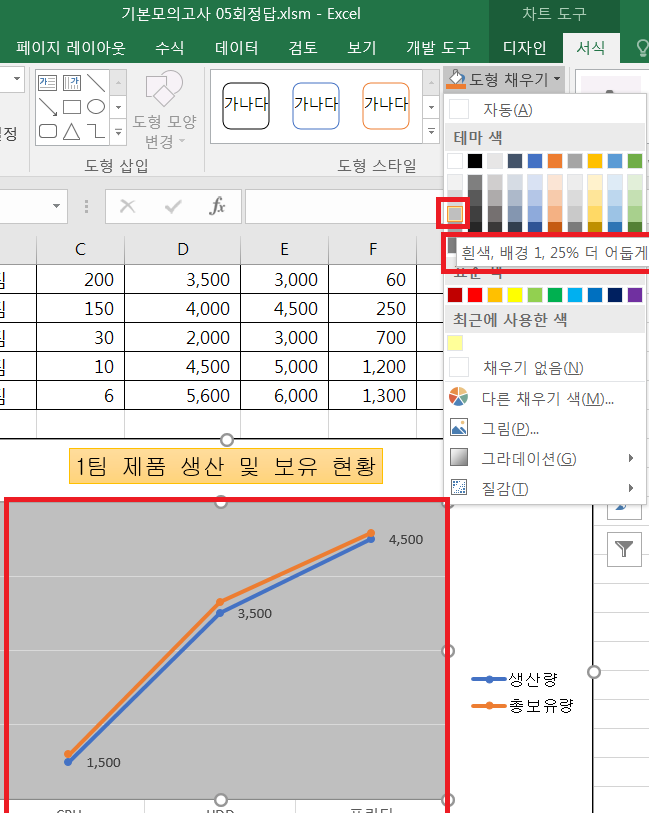This screenshot has height=813, width=649.
Task: Select the chart title text box
Action: tap(226, 466)
